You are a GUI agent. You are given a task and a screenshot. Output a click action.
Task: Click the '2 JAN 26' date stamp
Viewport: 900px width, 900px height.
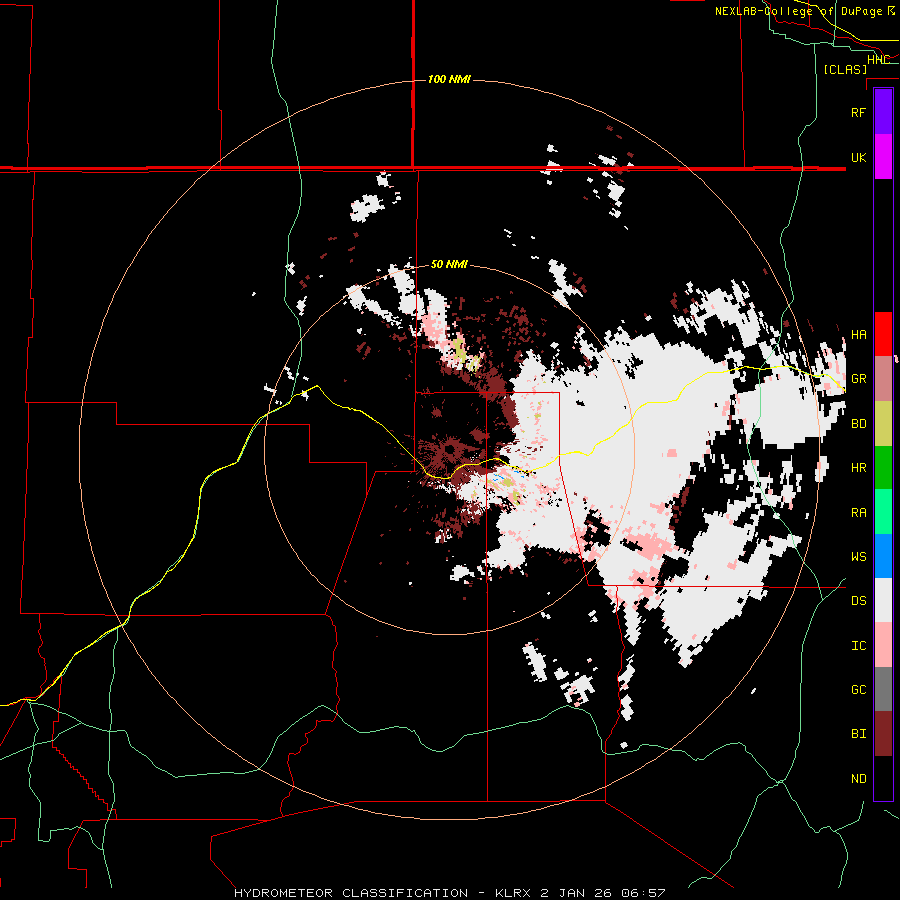coord(575,893)
